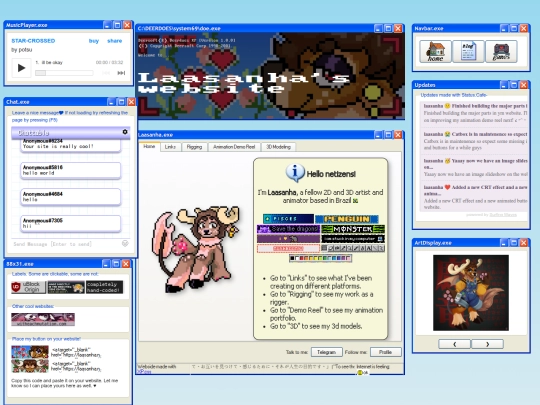
Task: Click the badge between uBlock and hand-coded
Action: click(66, 287)
